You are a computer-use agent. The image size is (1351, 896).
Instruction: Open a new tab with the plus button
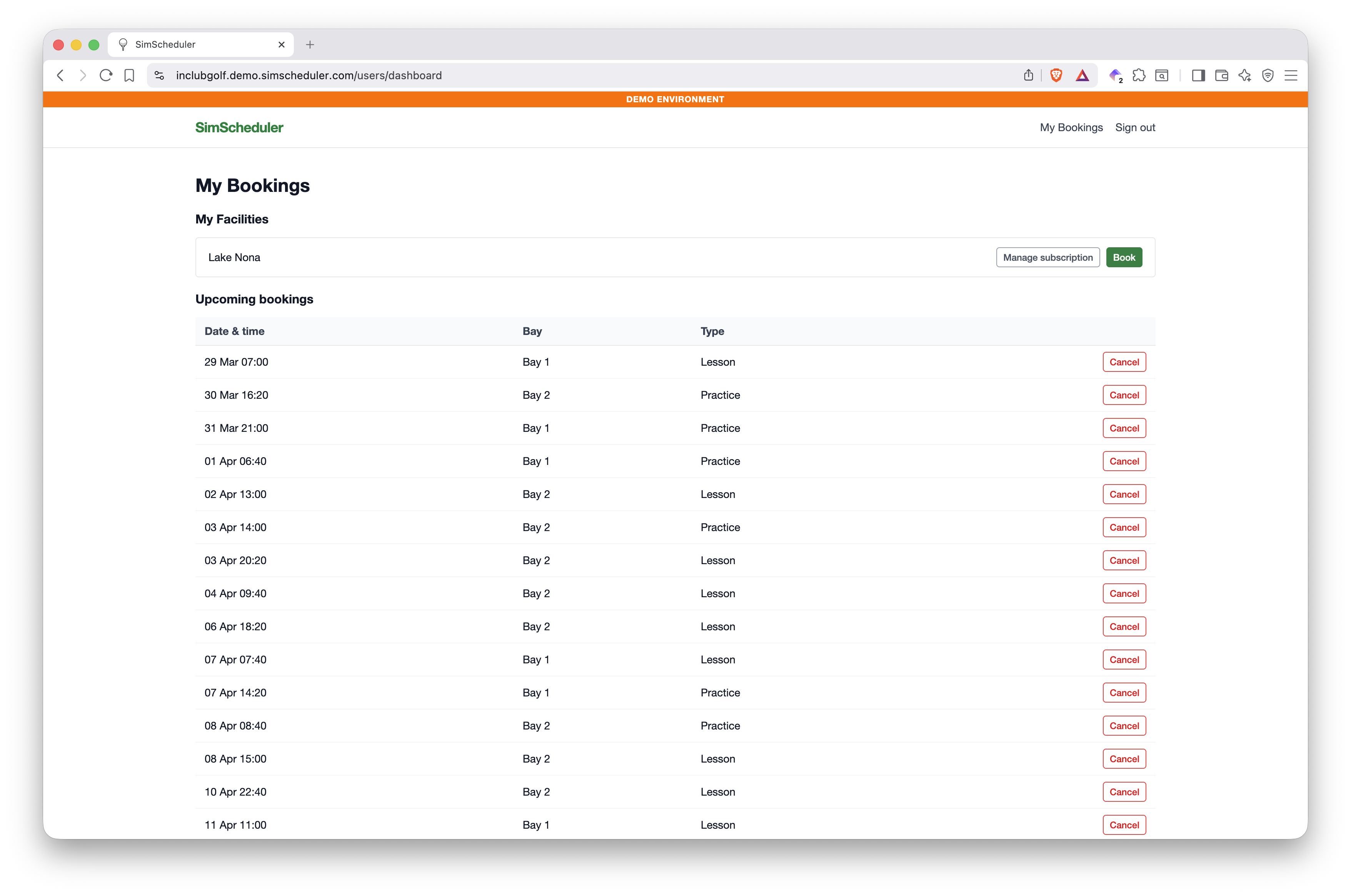(x=310, y=45)
